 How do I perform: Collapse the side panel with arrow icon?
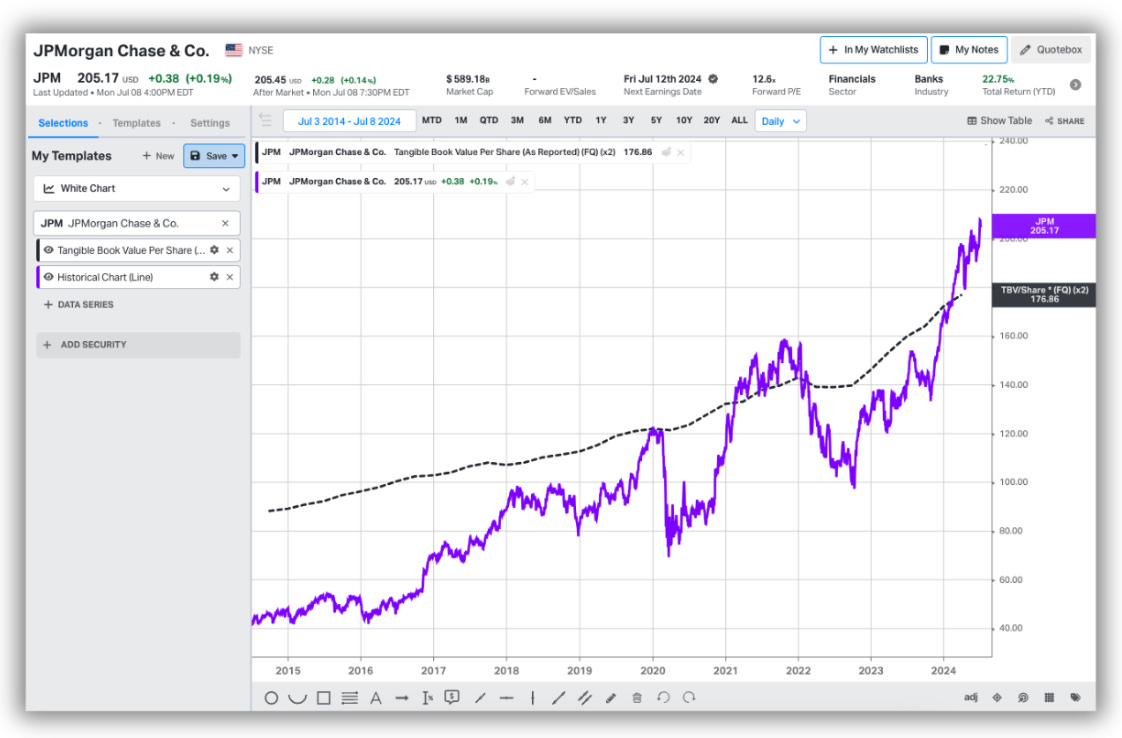click(265, 120)
